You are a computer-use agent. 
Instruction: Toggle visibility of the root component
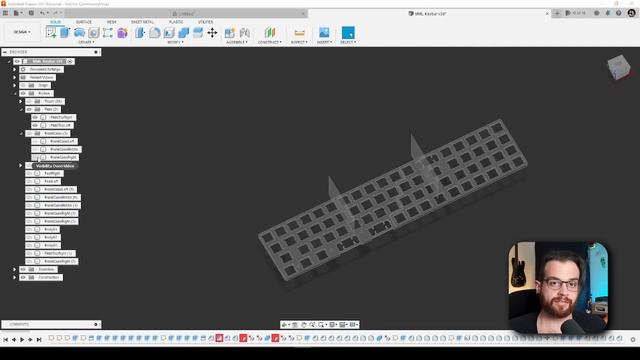pyautogui.click(x=17, y=61)
